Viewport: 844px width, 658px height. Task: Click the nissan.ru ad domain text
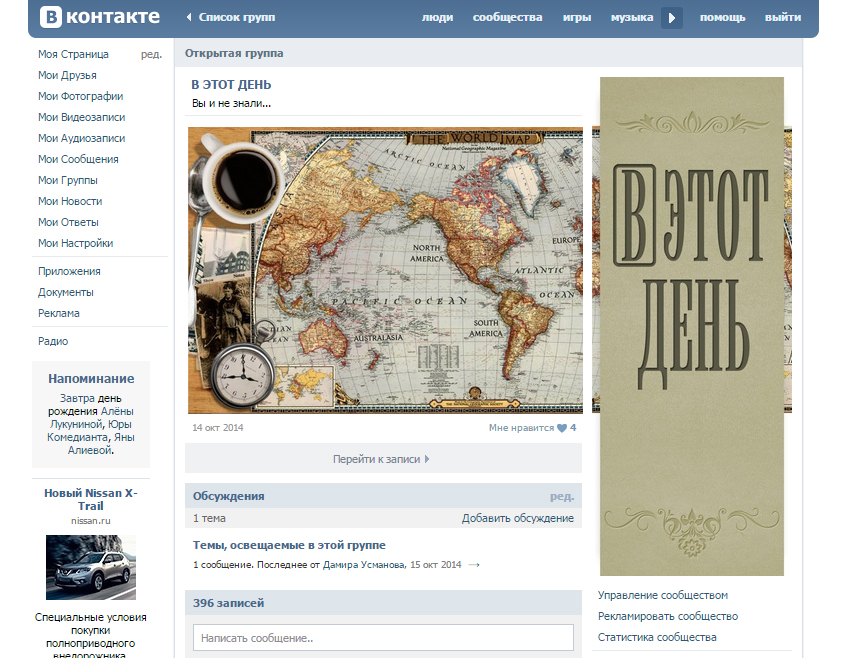pos(90,521)
